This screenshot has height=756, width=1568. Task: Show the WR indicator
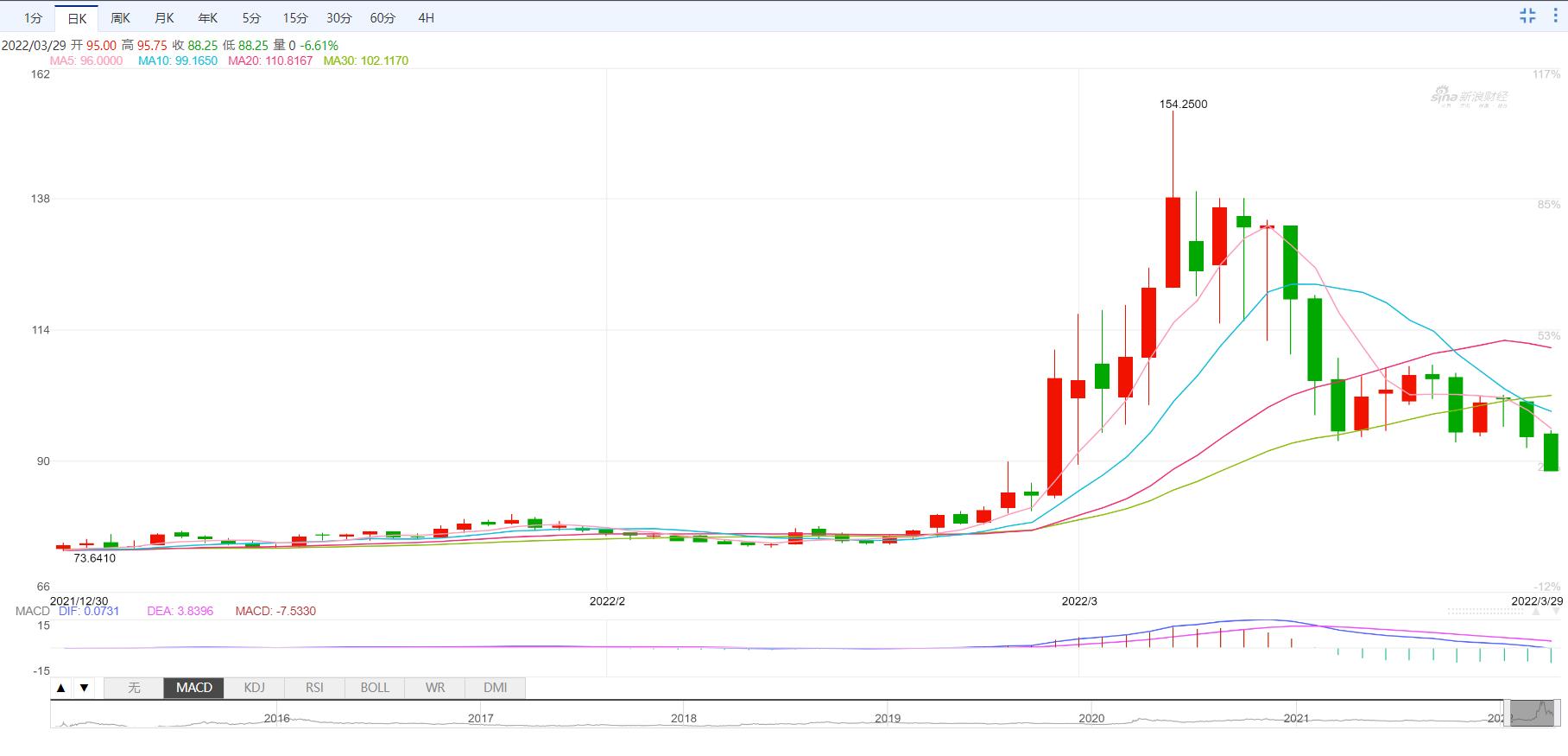coord(435,688)
